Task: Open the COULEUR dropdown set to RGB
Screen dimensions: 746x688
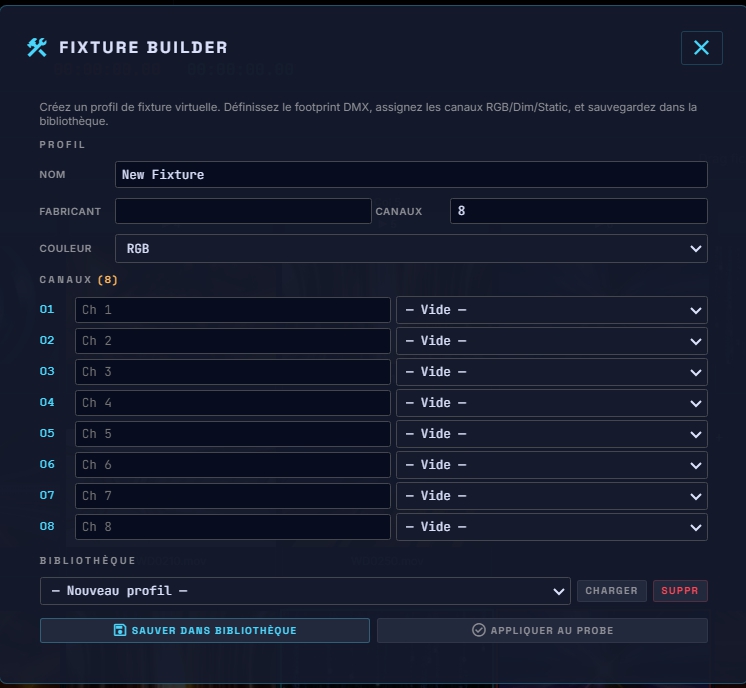Action: click(x=411, y=248)
